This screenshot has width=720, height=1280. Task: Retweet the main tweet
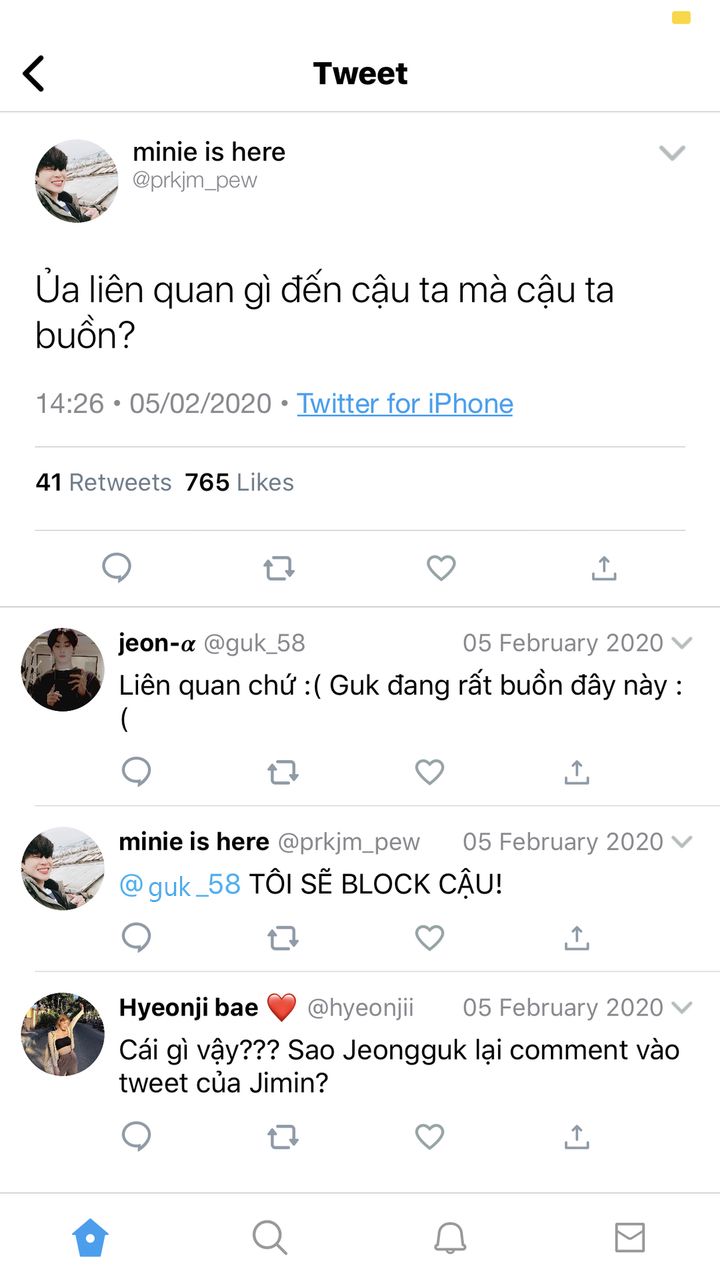pos(279,568)
